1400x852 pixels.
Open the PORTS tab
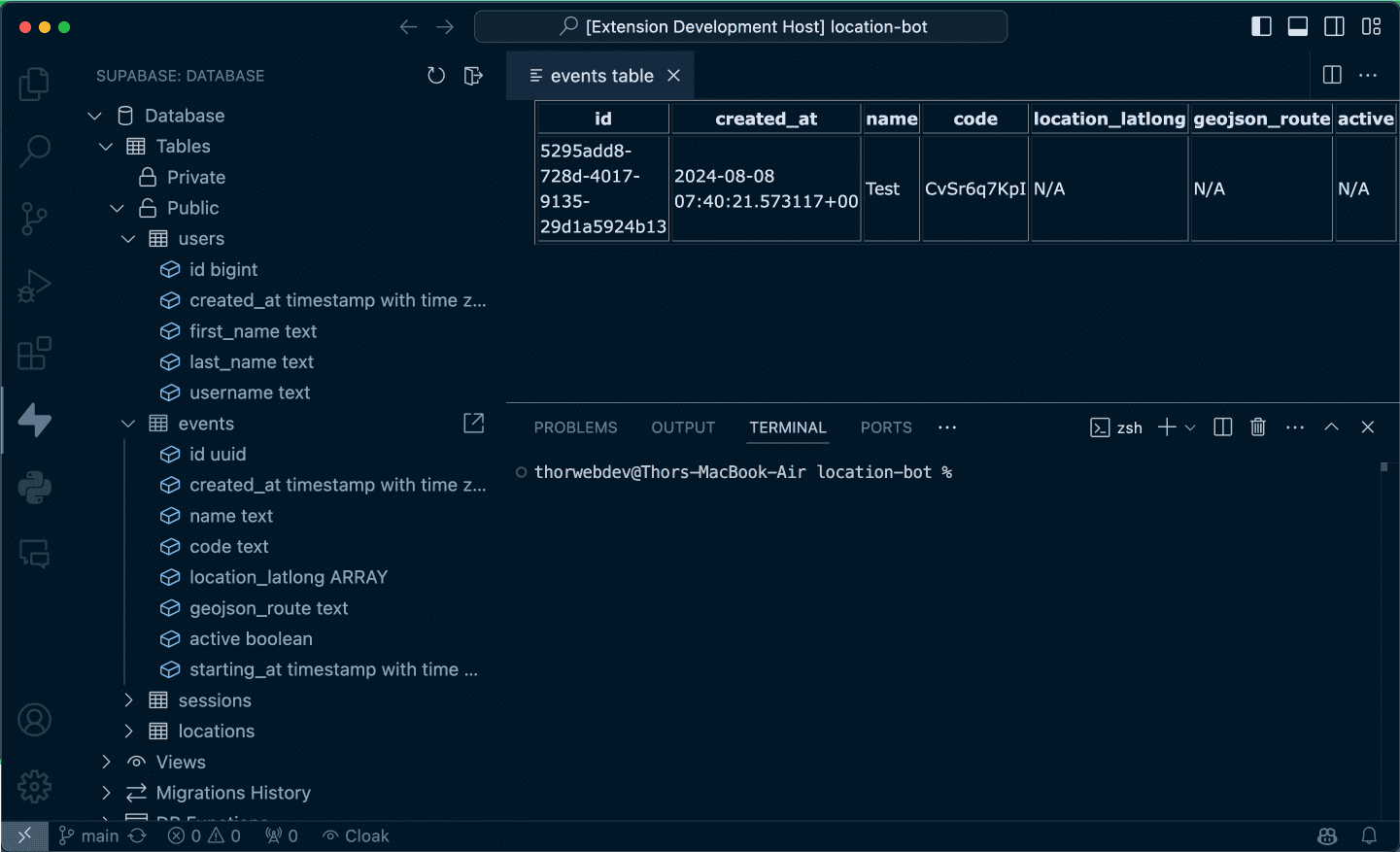(x=885, y=426)
